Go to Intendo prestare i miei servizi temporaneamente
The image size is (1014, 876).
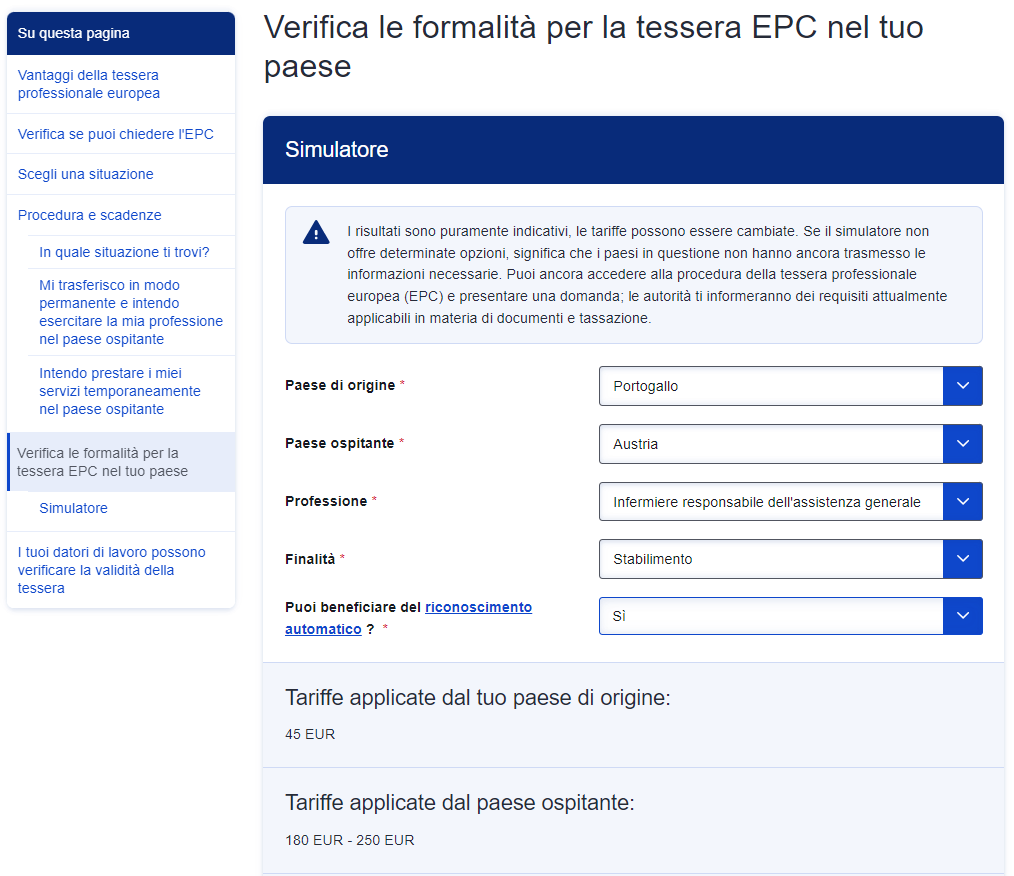click(x=120, y=391)
